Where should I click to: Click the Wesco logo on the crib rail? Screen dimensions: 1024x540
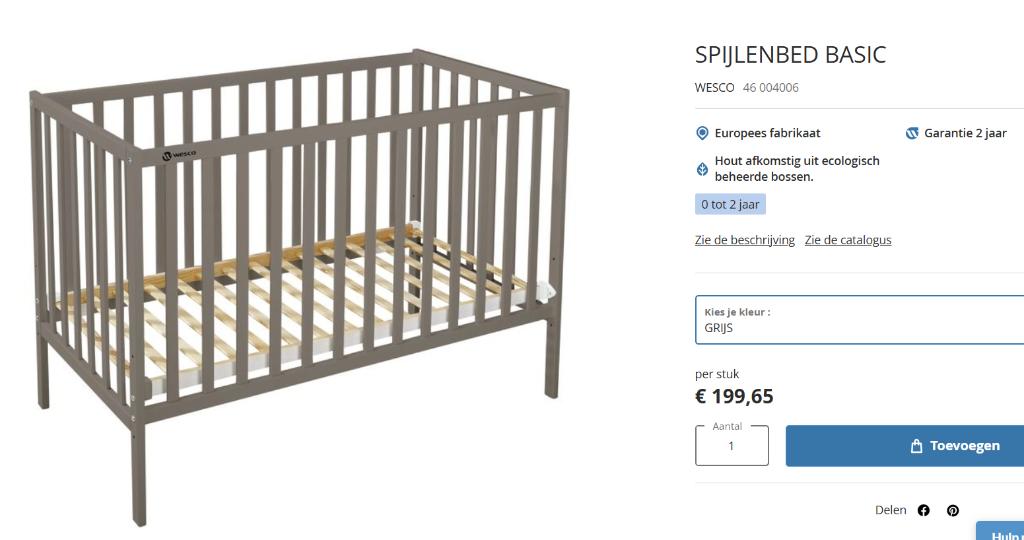pos(179,156)
